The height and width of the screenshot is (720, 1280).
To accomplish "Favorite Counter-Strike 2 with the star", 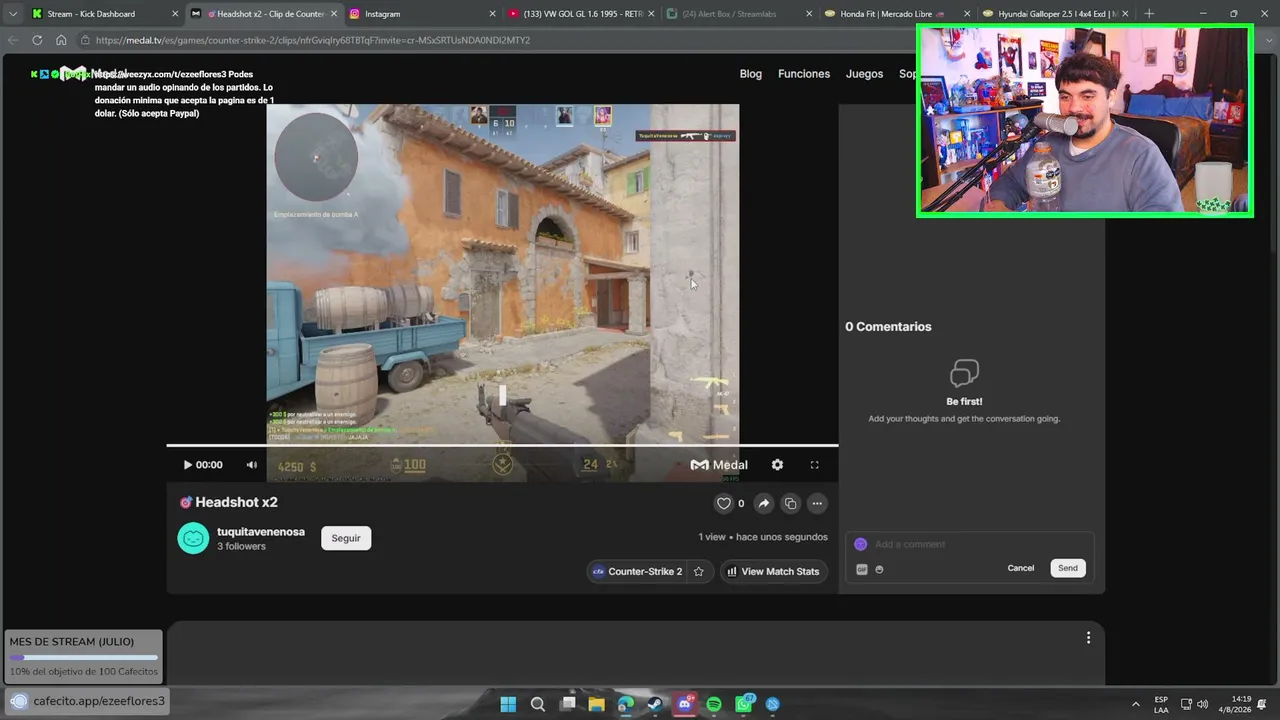I will tap(699, 572).
